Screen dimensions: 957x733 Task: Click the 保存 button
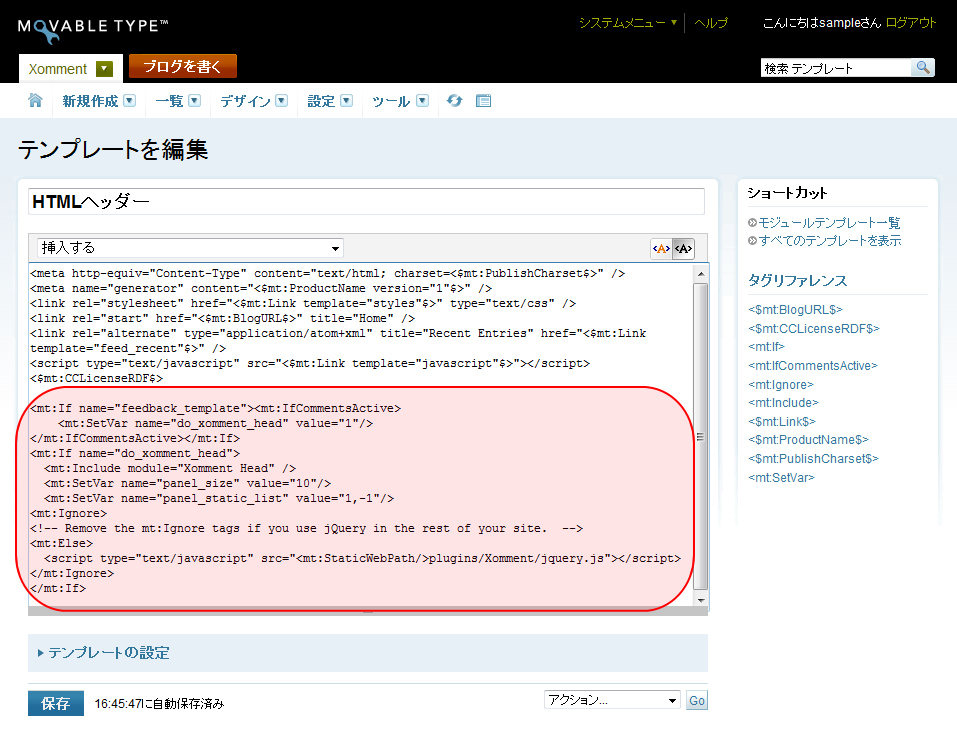click(56, 703)
